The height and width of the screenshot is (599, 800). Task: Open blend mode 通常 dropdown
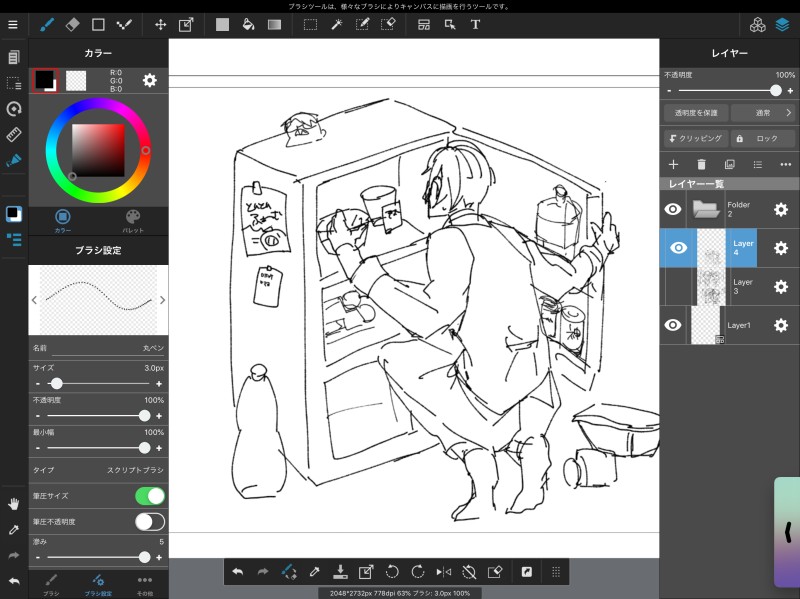pos(763,113)
